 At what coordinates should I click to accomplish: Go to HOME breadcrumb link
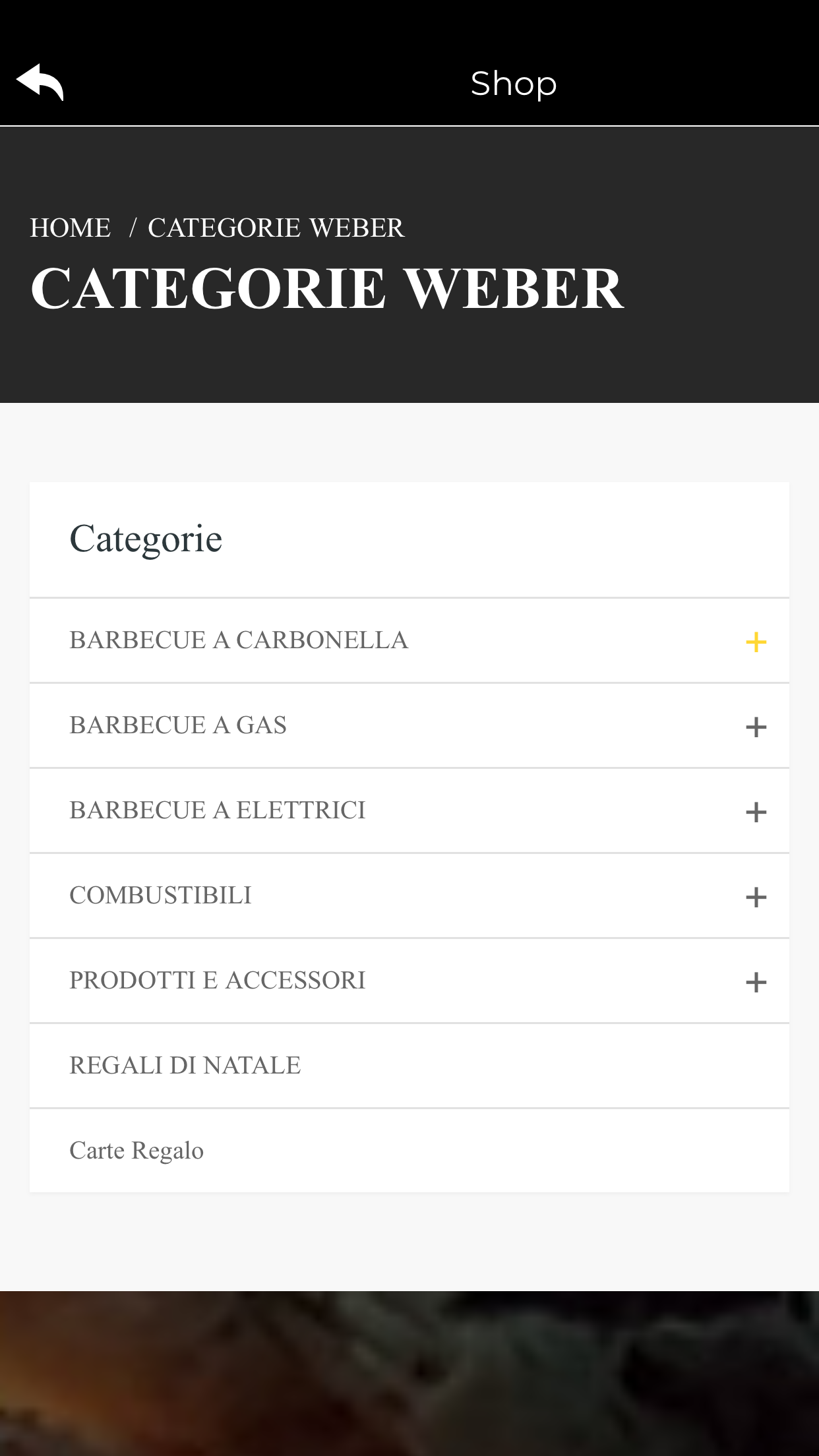pos(70,228)
